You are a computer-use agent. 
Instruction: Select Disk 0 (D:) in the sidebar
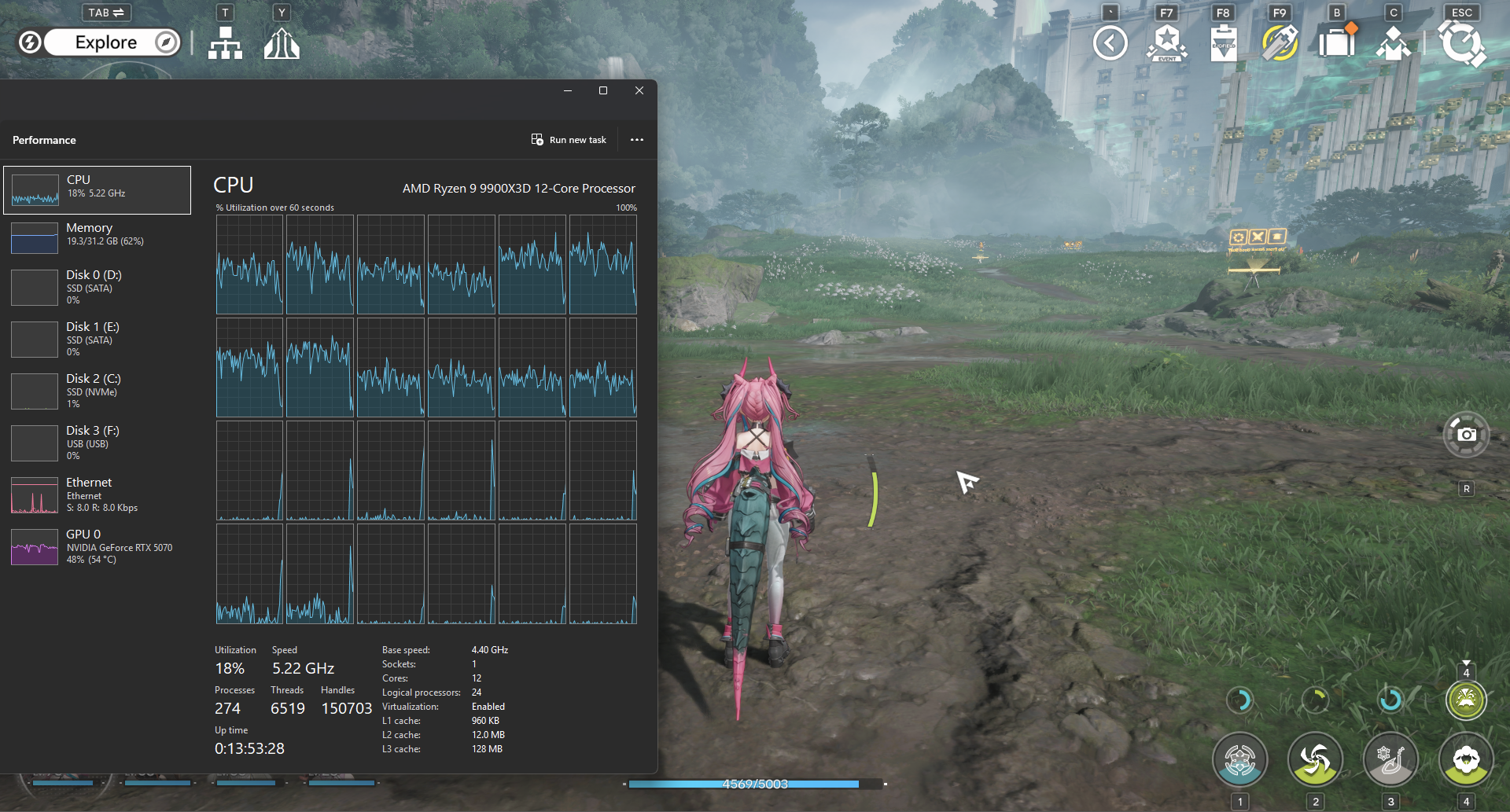pyautogui.click(x=98, y=287)
